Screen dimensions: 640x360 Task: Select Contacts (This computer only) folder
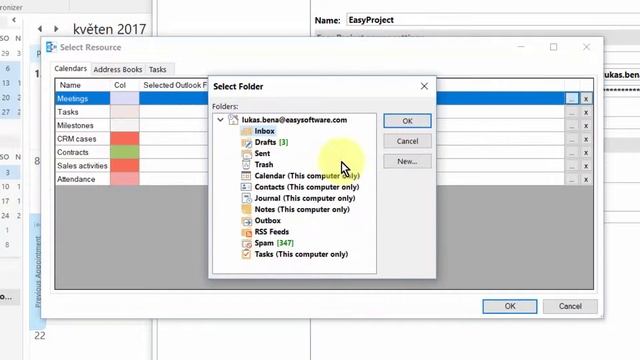tap(307, 187)
